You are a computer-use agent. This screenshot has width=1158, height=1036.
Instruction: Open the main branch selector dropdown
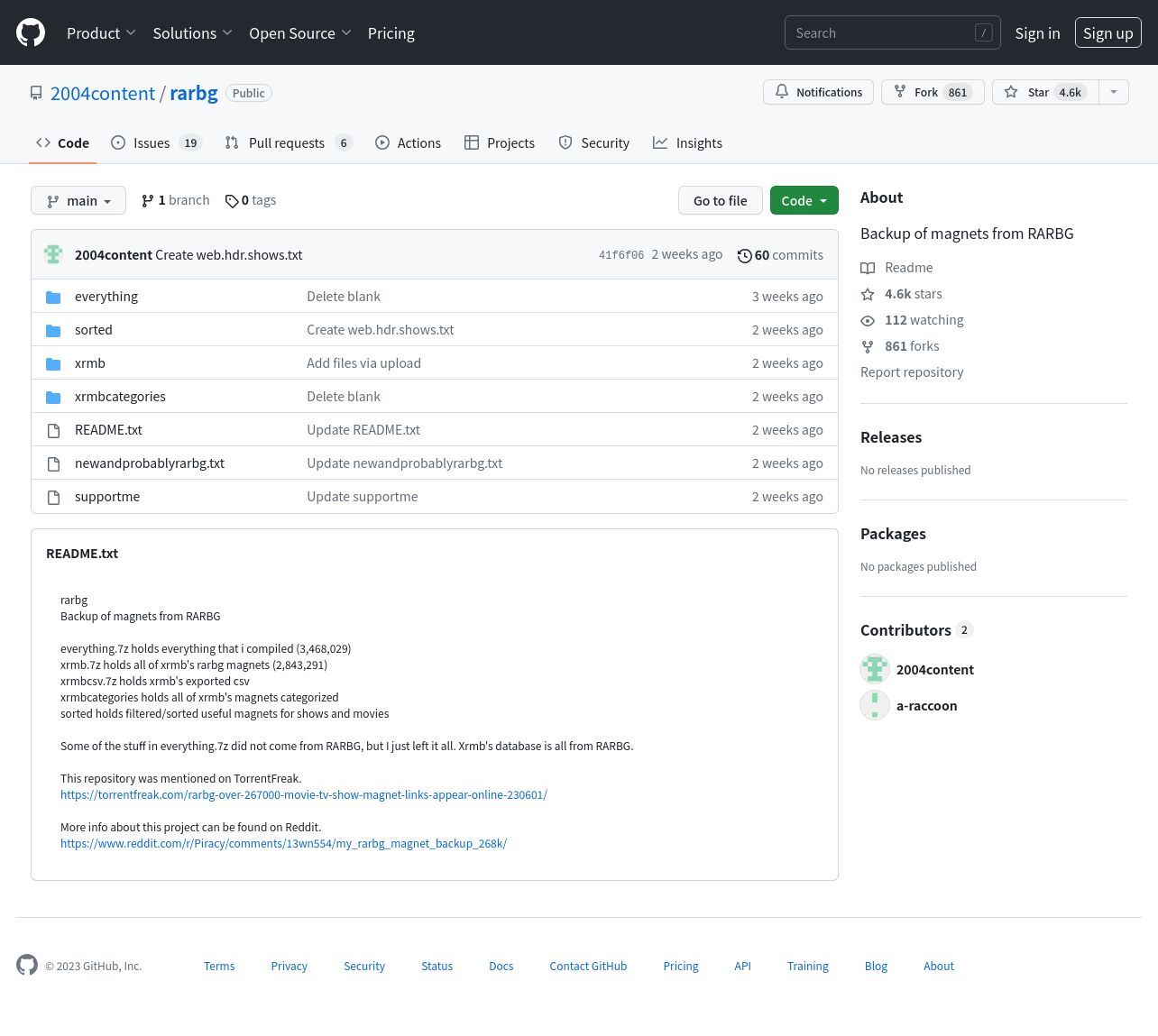pyautogui.click(x=78, y=200)
